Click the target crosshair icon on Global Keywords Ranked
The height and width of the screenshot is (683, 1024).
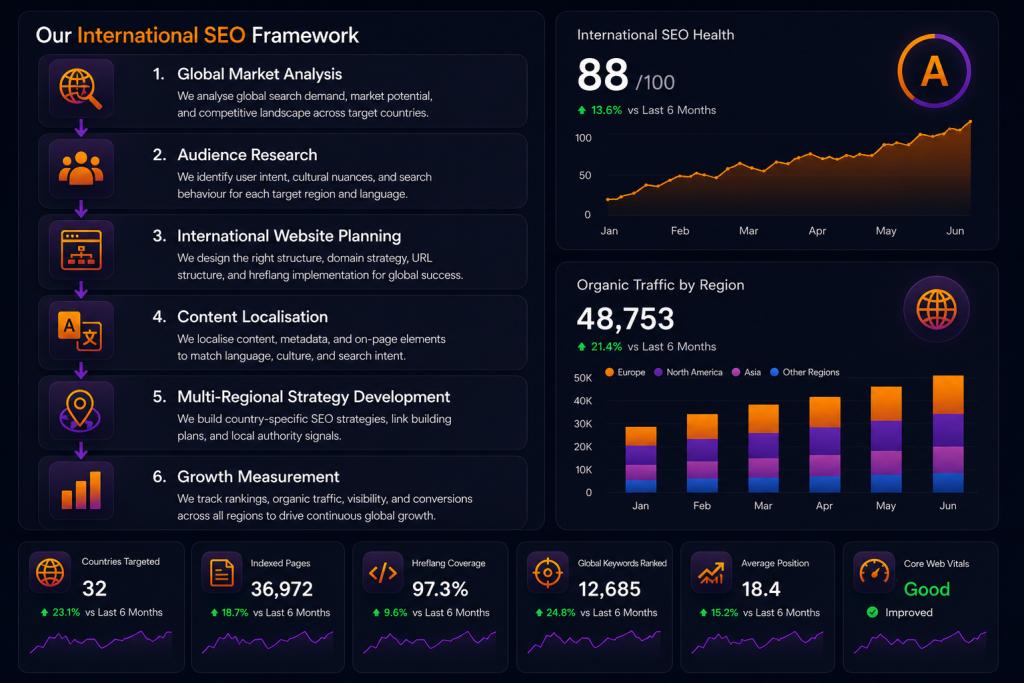coord(547,573)
